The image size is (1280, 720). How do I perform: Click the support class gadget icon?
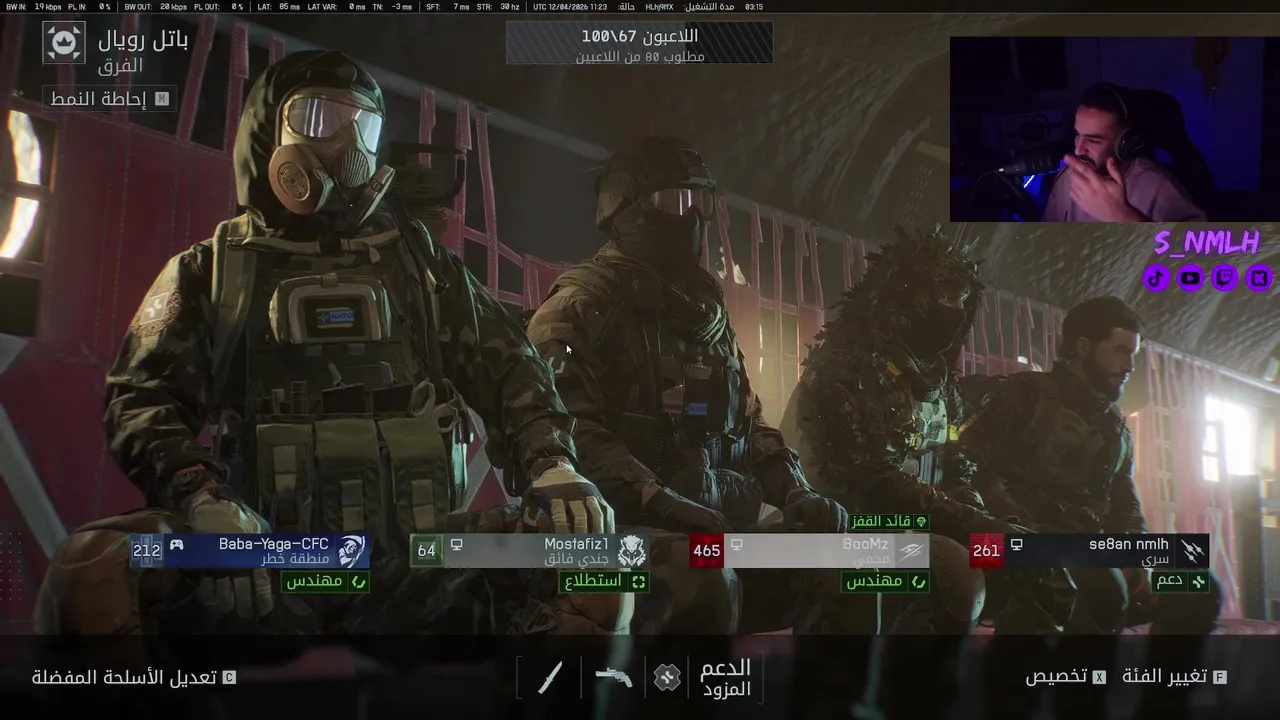[667, 677]
